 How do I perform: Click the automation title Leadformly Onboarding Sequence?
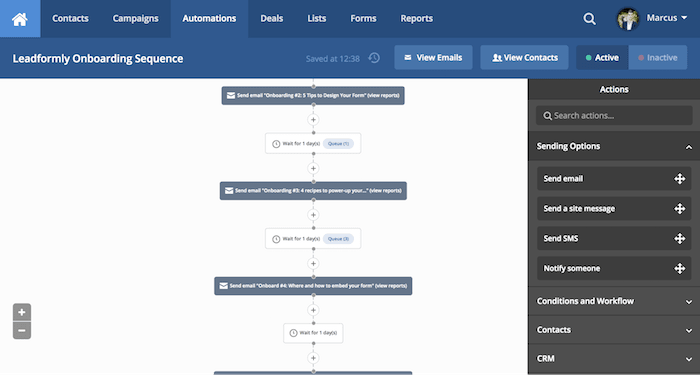tap(98, 58)
